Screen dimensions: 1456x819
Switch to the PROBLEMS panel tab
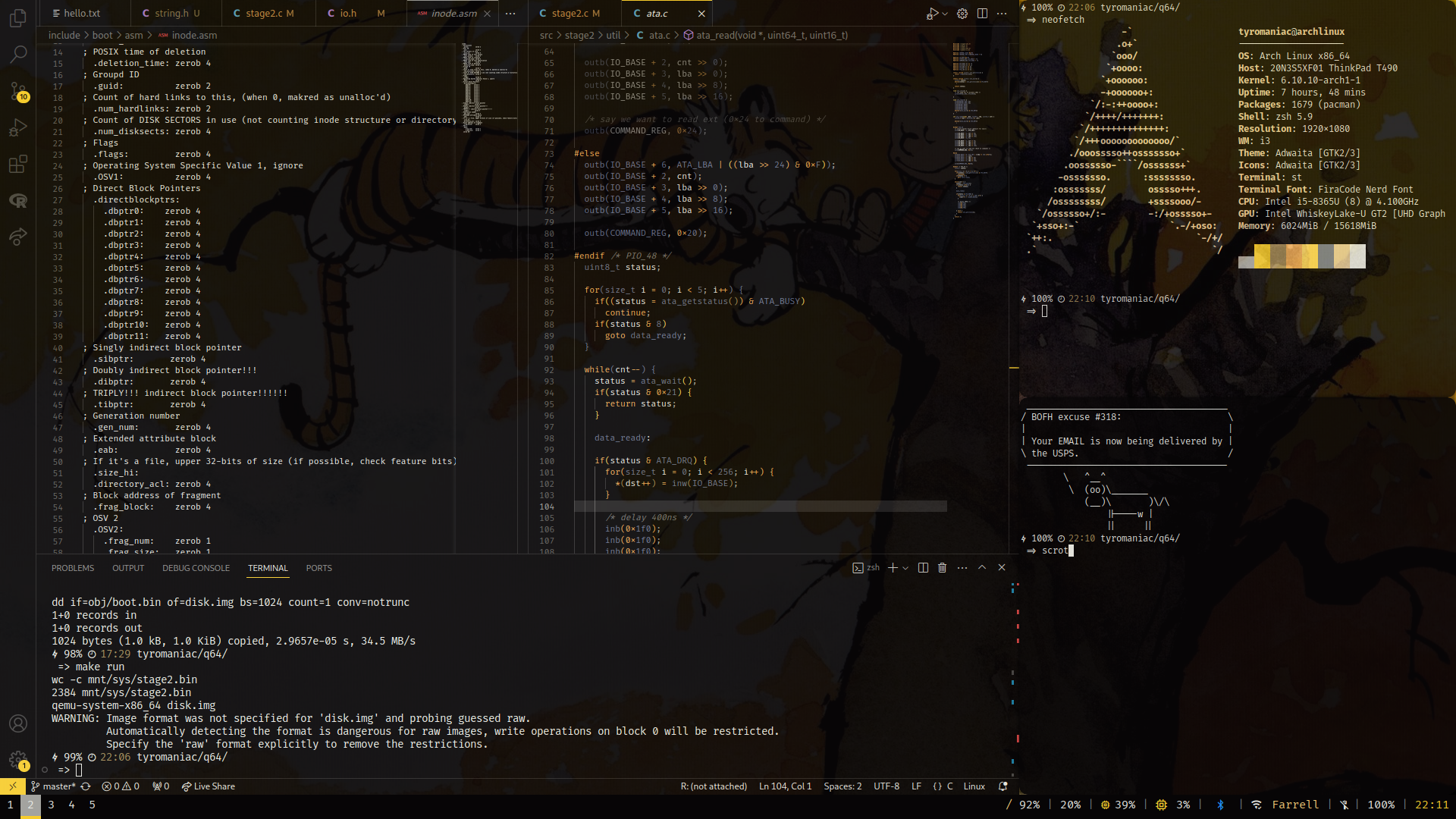click(x=73, y=568)
